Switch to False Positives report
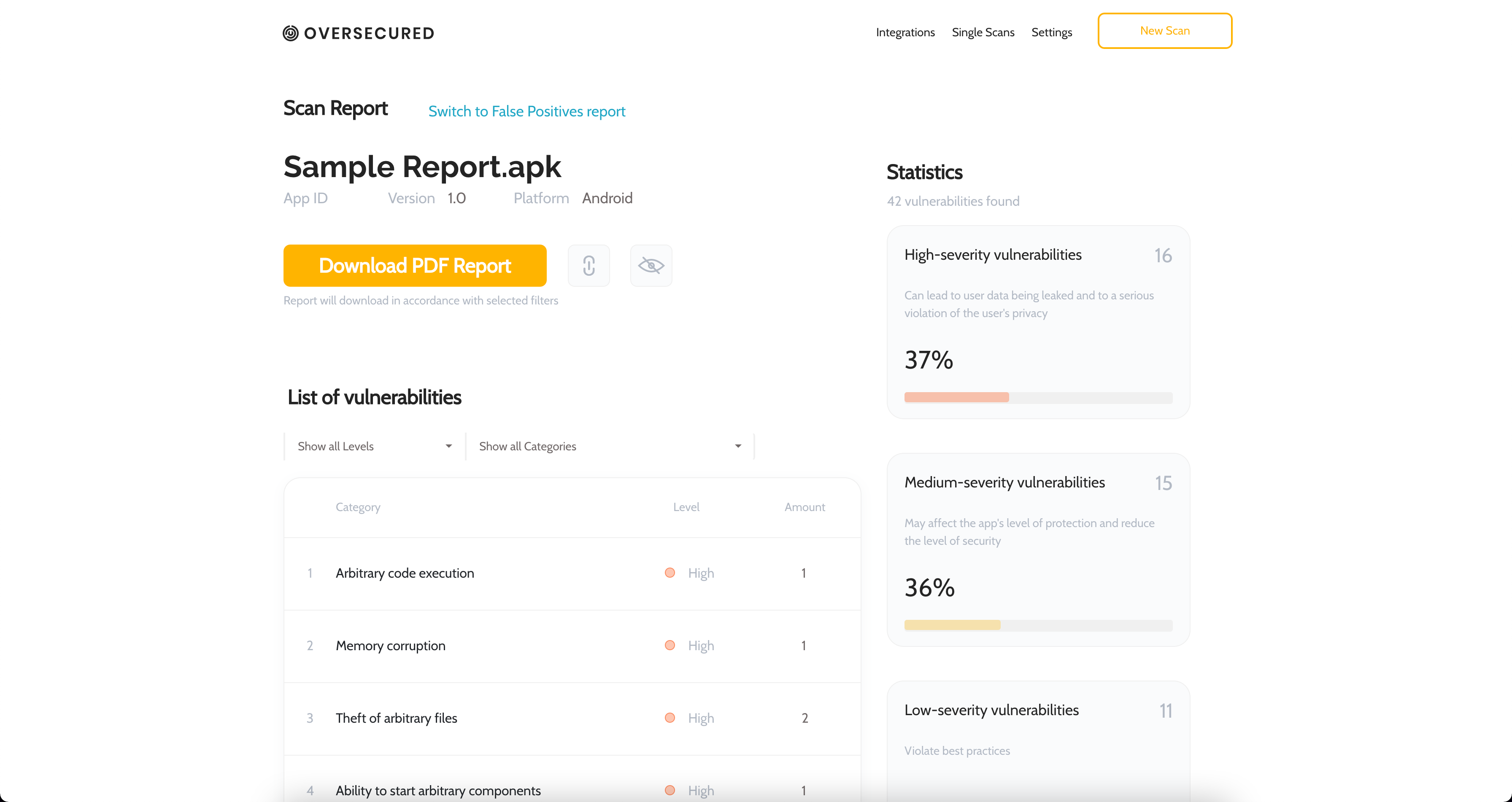This screenshot has height=802, width=1512. [x=526, y=111]
